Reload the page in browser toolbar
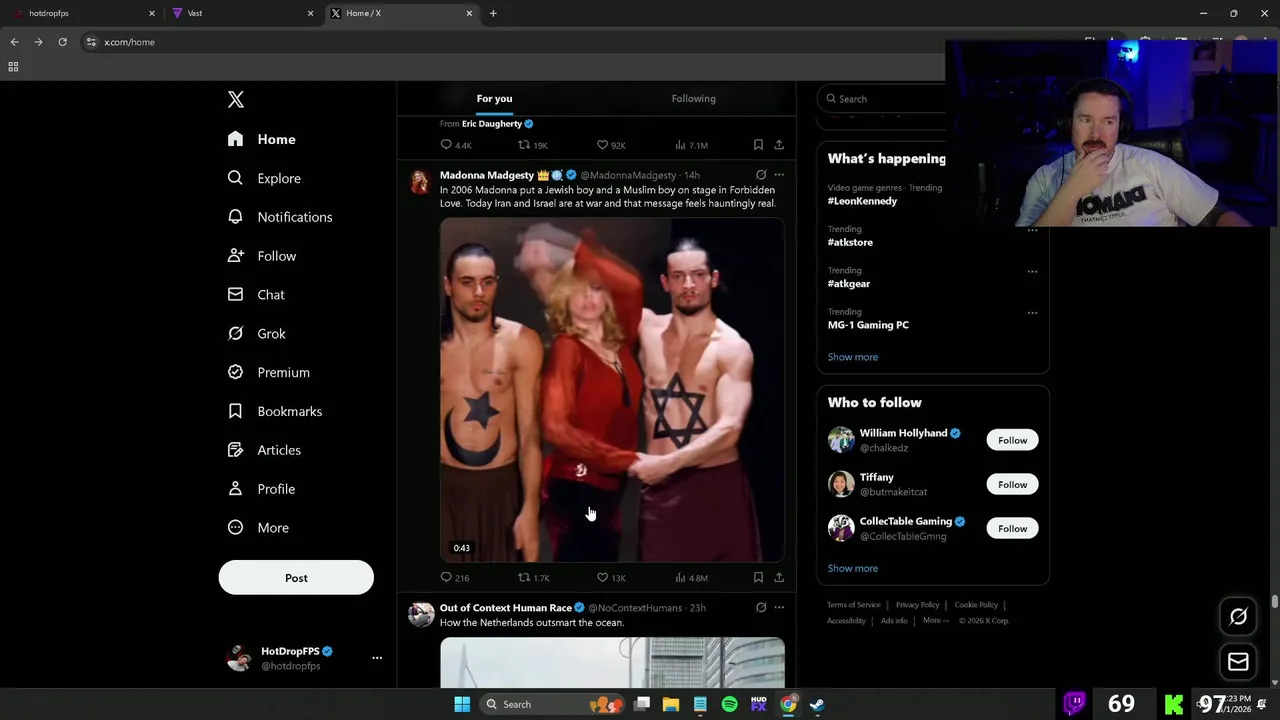The height and width of the screenshot is (720, 1280). (62, 42)
